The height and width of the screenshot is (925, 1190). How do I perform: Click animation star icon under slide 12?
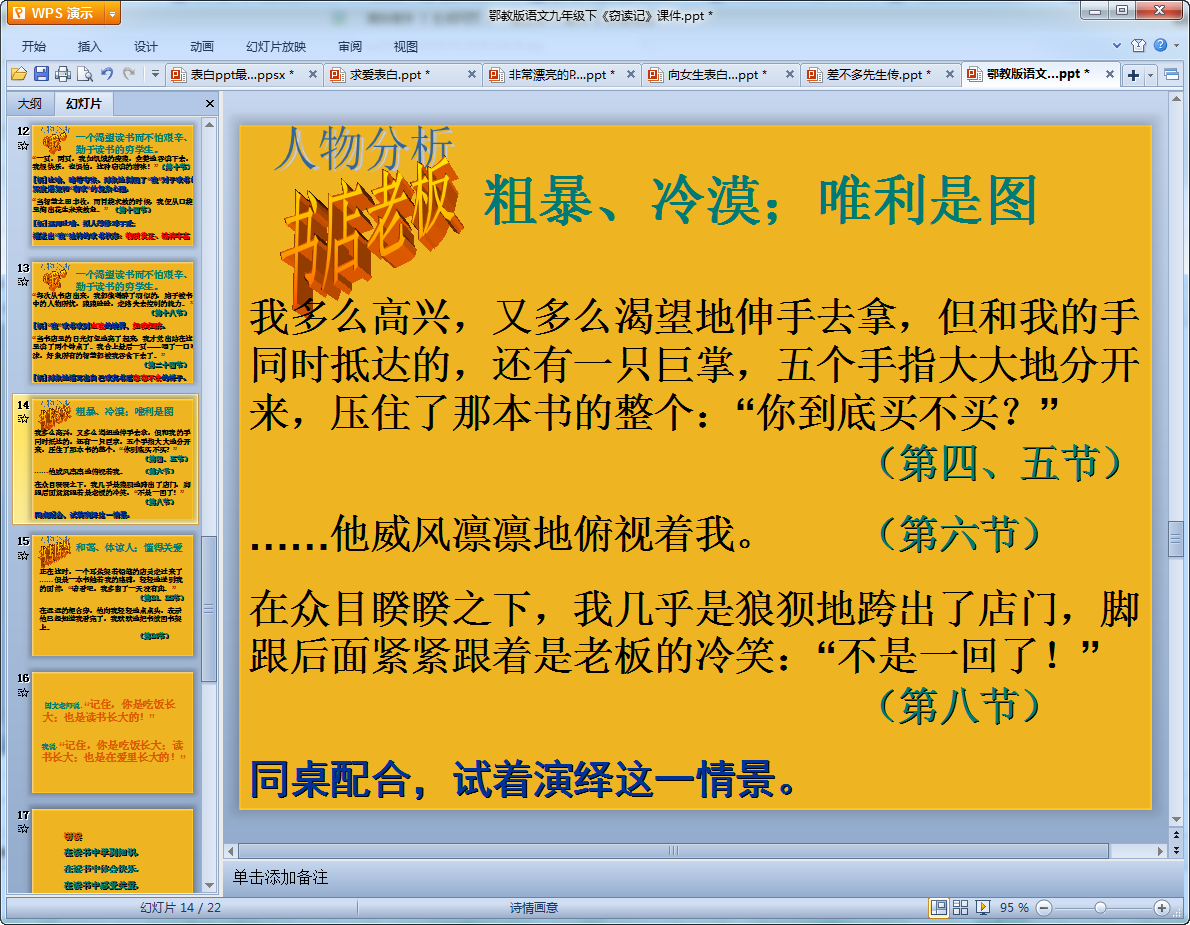(23, 145)
